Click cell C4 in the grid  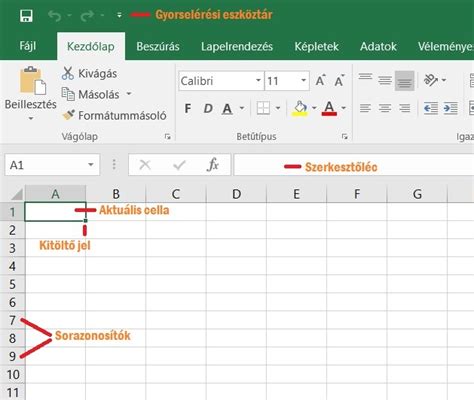[176, 266]
